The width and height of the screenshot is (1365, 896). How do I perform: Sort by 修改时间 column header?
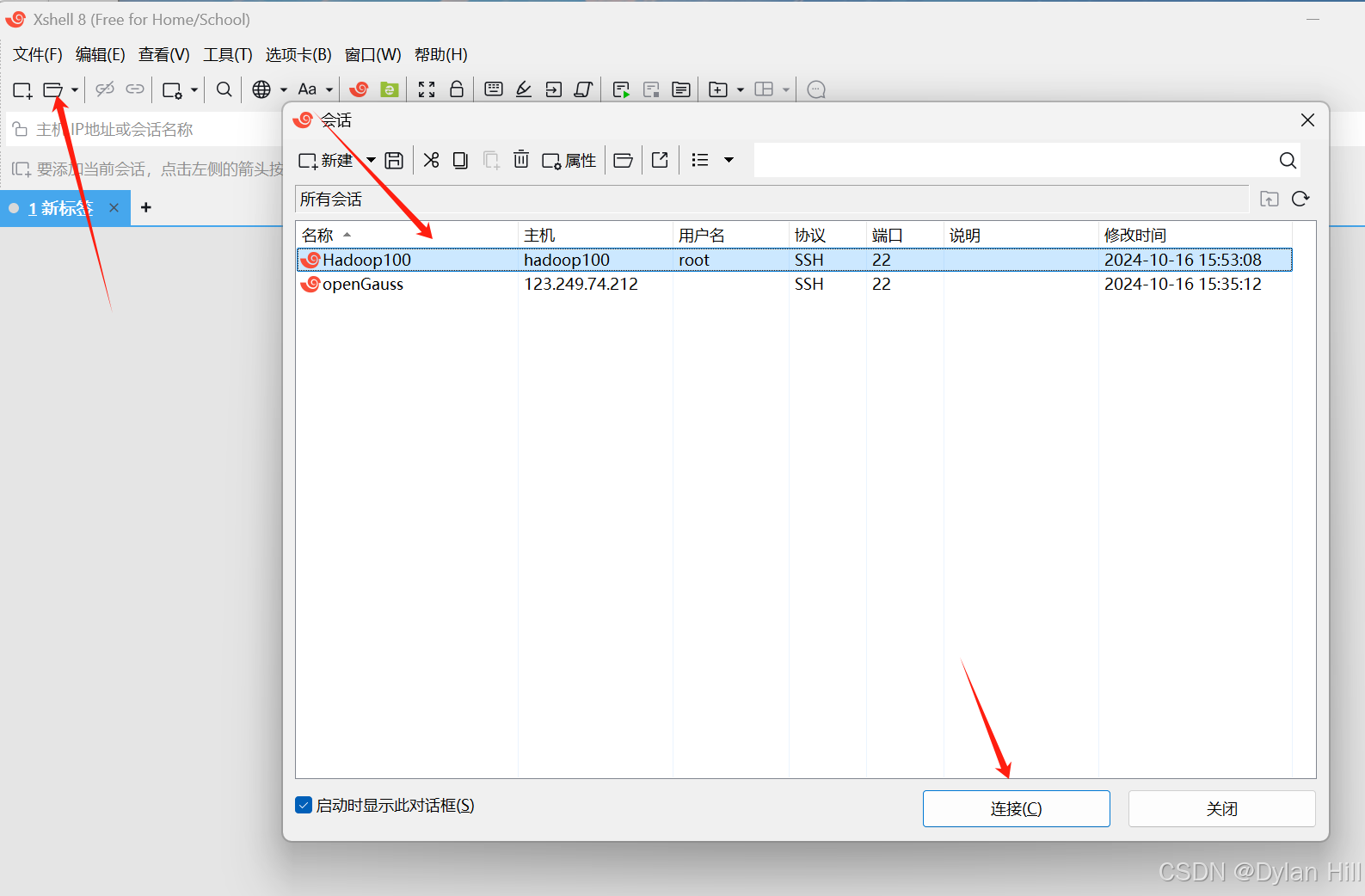coord(1195,236)
